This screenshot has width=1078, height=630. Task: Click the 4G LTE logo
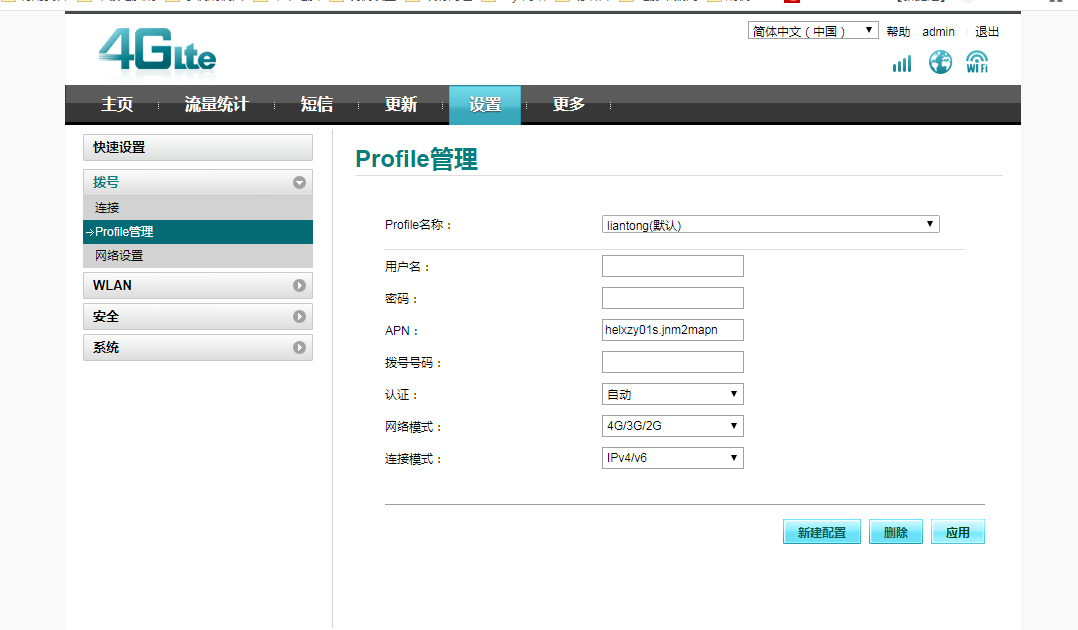point(158,52)
